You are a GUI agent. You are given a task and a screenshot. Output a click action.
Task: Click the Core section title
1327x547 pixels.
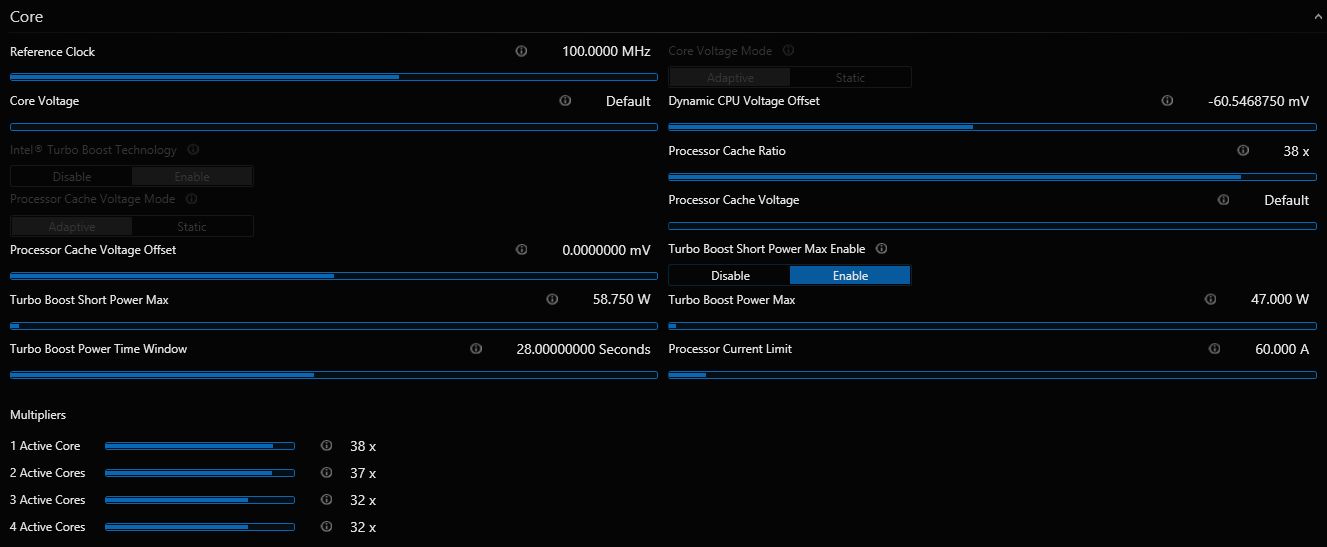[x=27, y=17]
